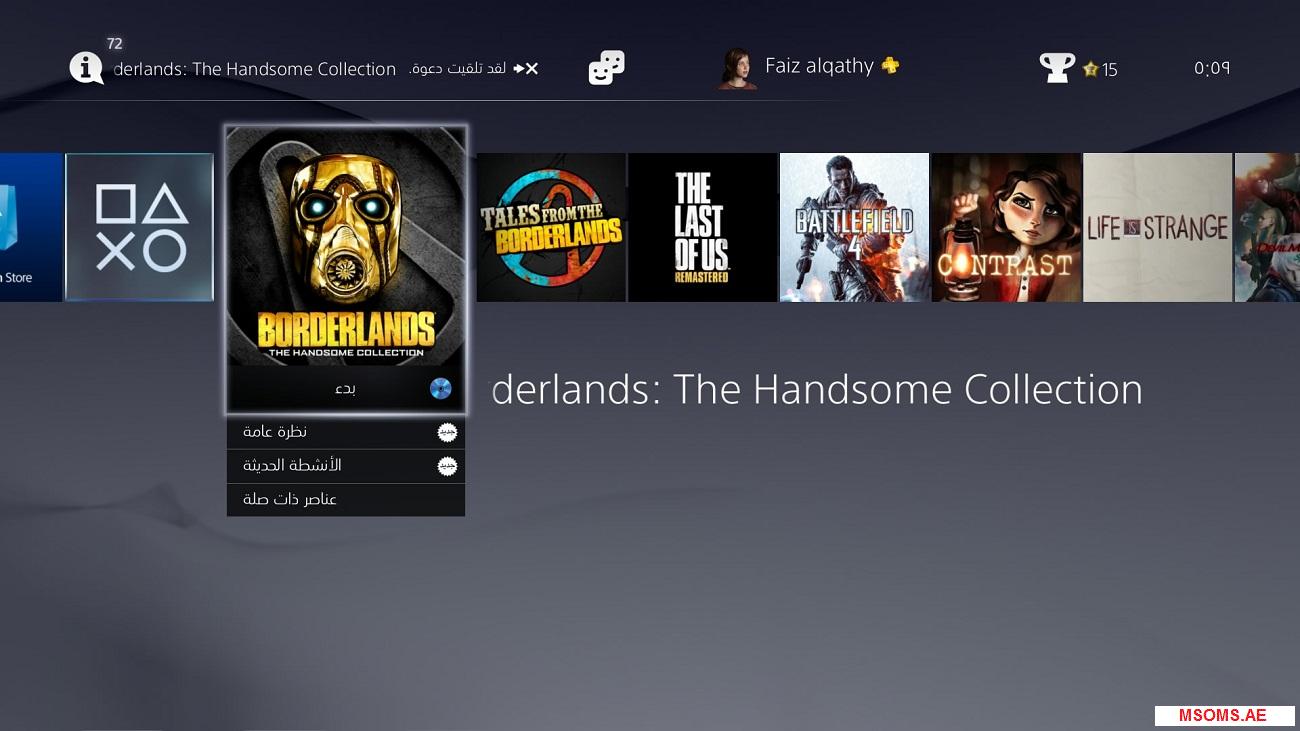Select the Tales from the Borderlands tile

click(x=551, y=227)
